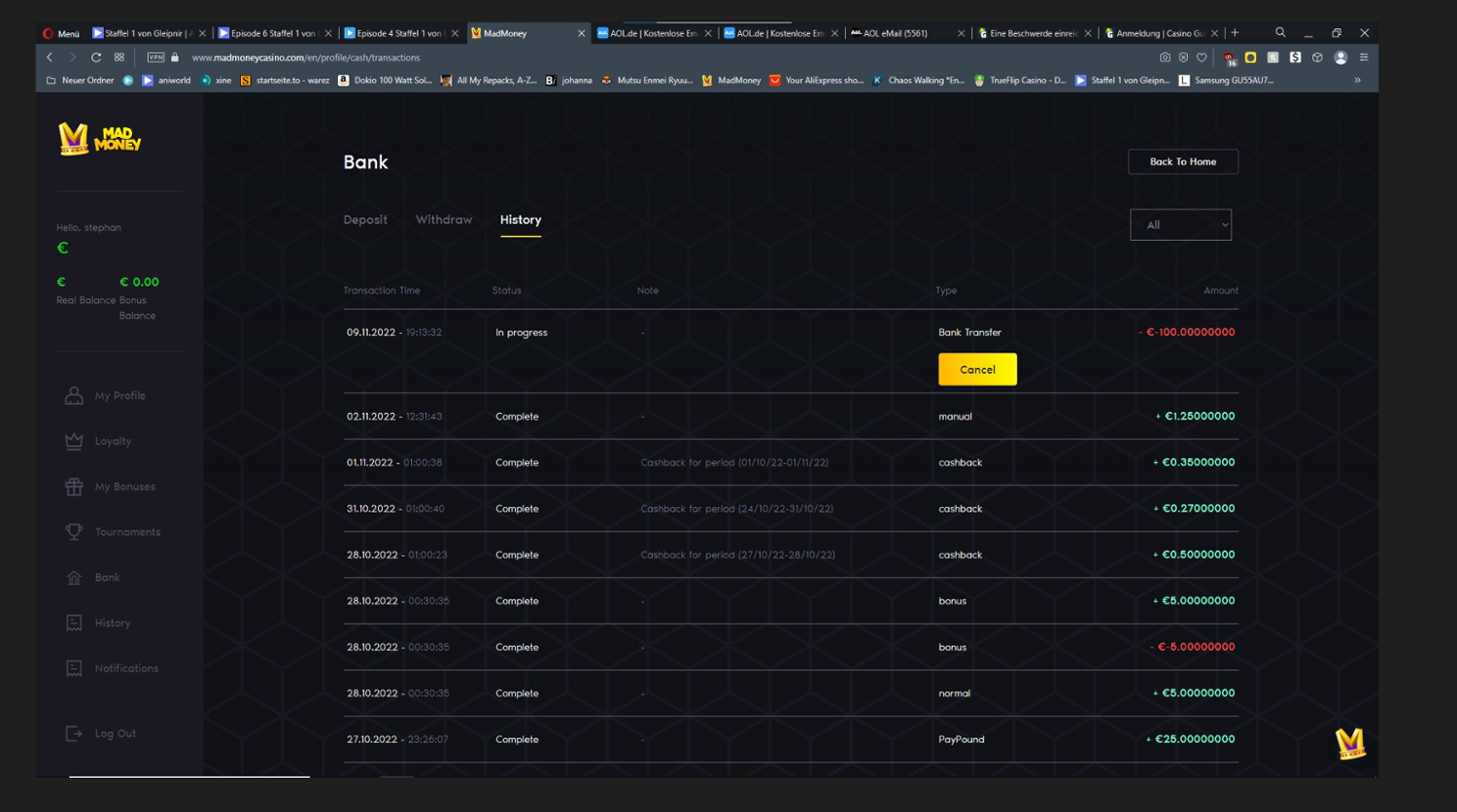
Task: Switch to the Deposit tab
Action: click(365, 220)
